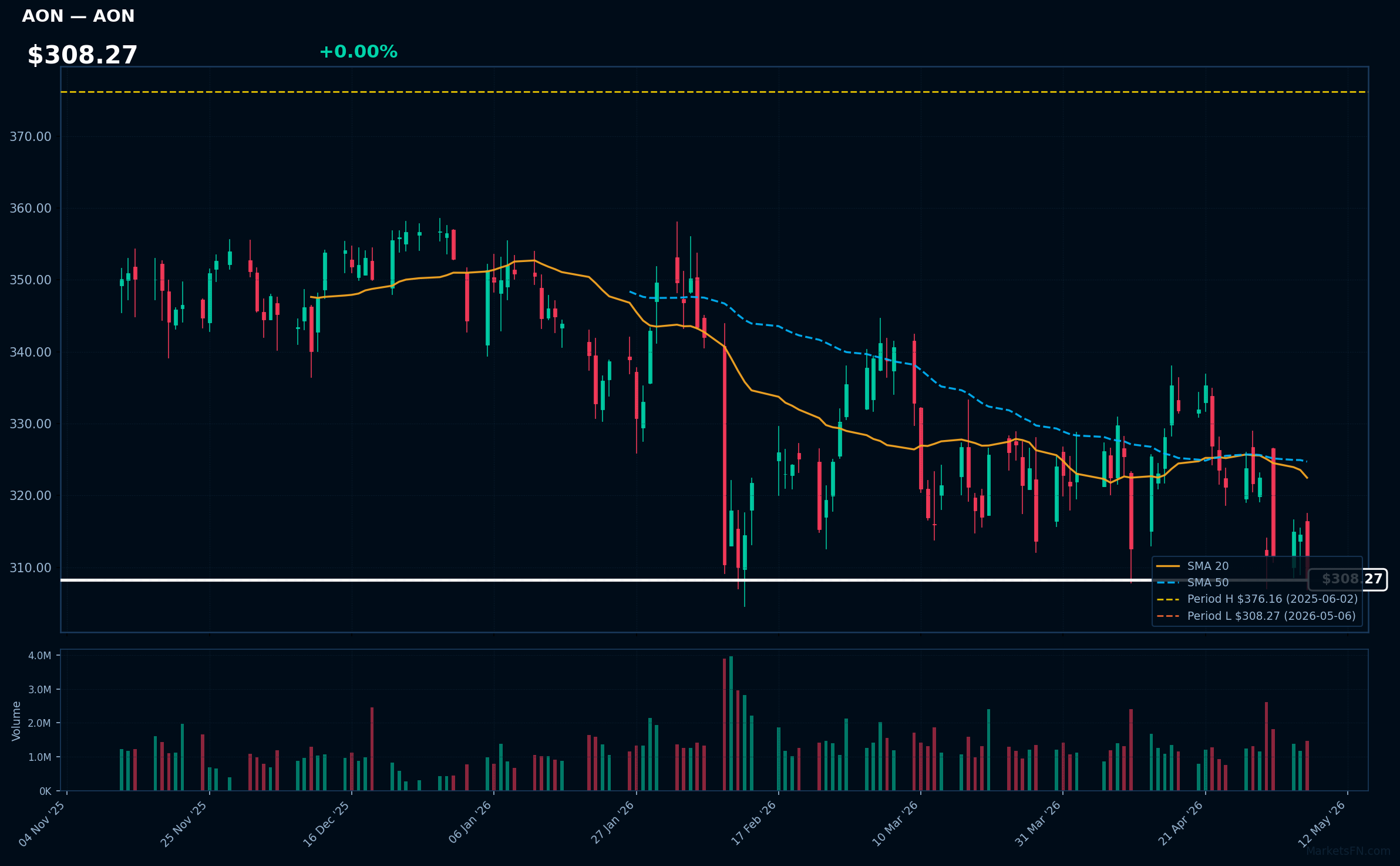Click the 1.0M volume axis label

click(x=40, y=757)
